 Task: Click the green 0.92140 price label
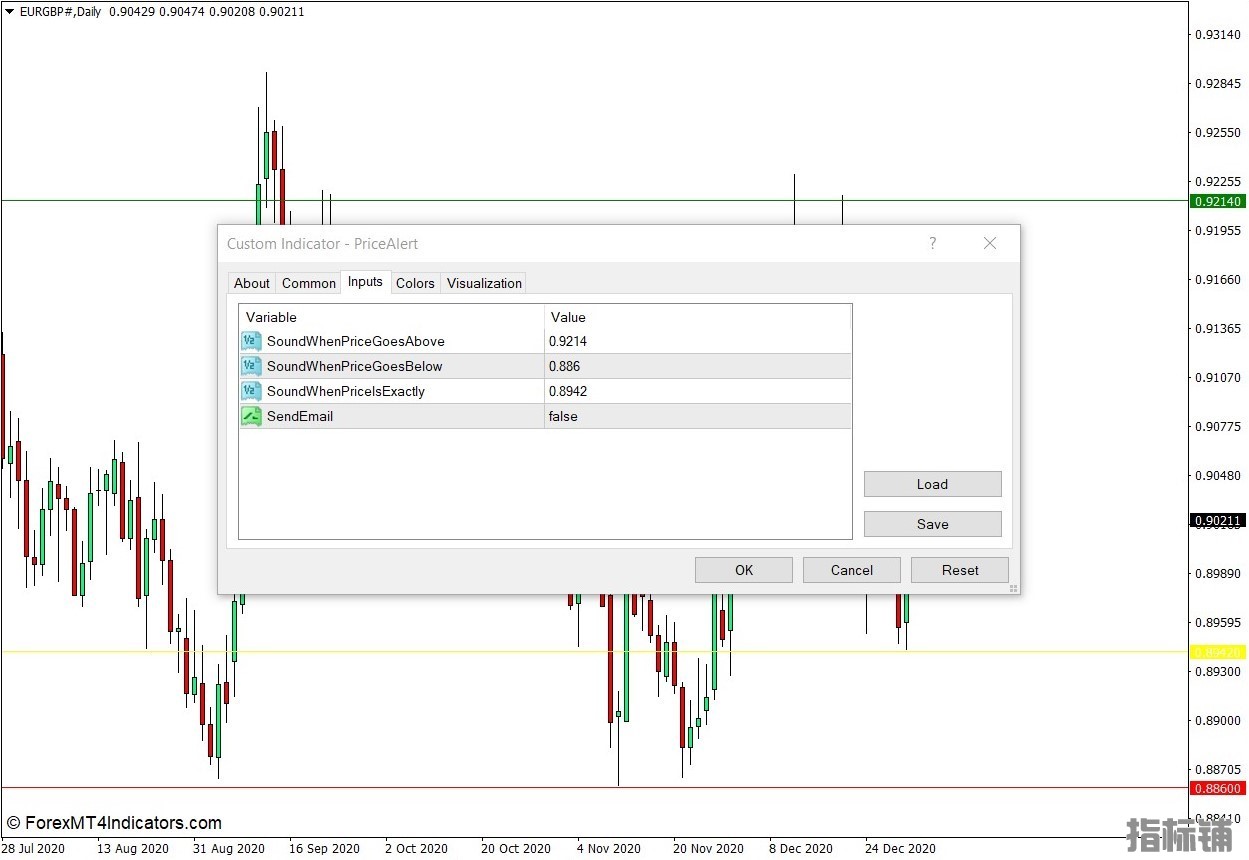click(x=1218, y=201)
